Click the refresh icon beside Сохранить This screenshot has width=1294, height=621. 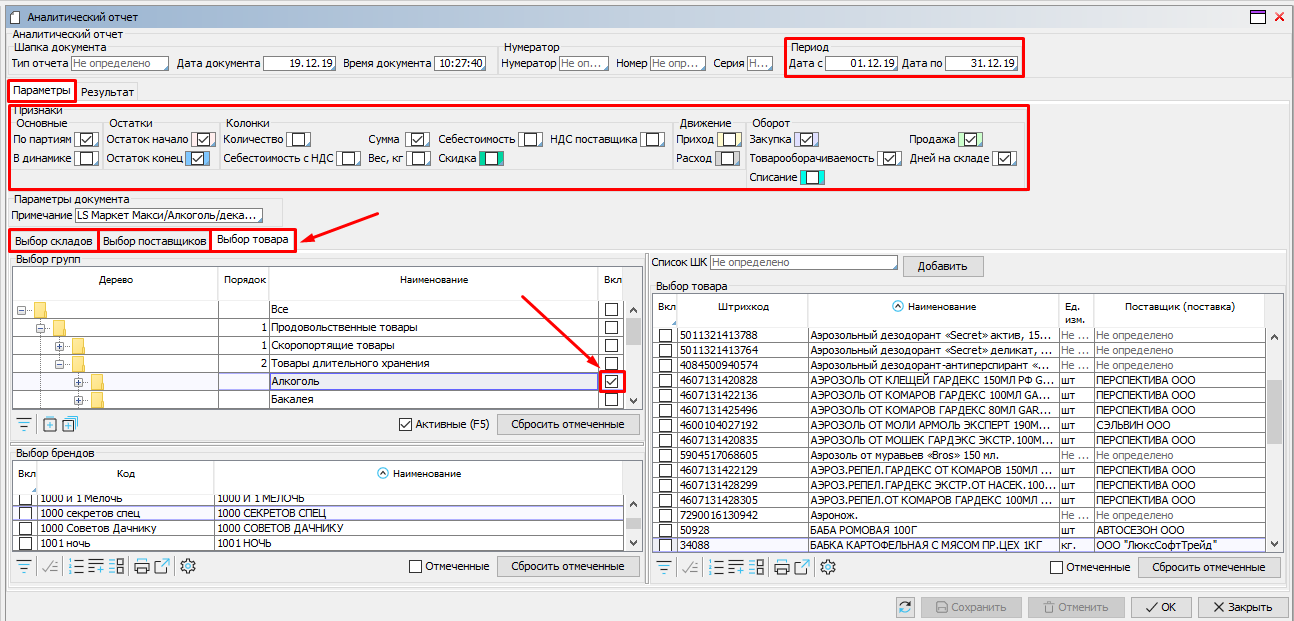tap(906, 607)
